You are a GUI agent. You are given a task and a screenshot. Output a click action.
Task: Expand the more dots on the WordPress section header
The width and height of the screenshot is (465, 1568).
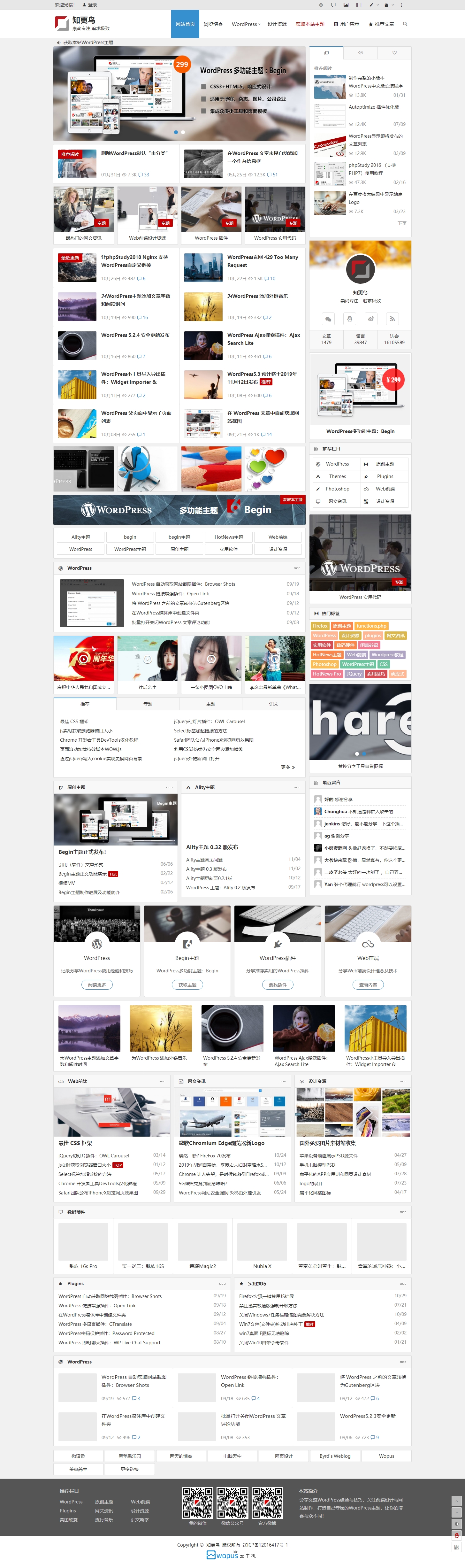pyautogui.click(x=297, y=568)
